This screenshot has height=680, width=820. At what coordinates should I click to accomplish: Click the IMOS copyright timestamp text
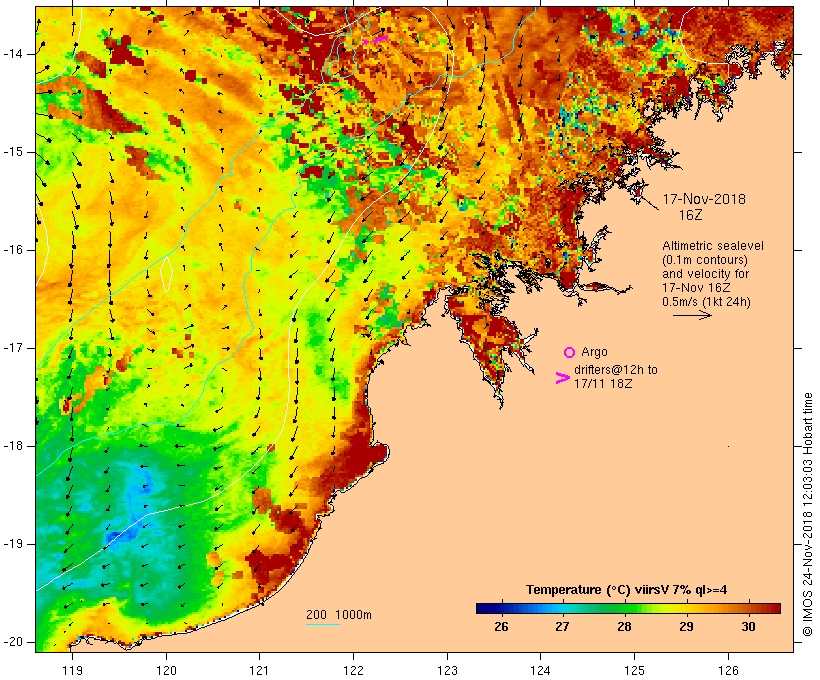808,515
